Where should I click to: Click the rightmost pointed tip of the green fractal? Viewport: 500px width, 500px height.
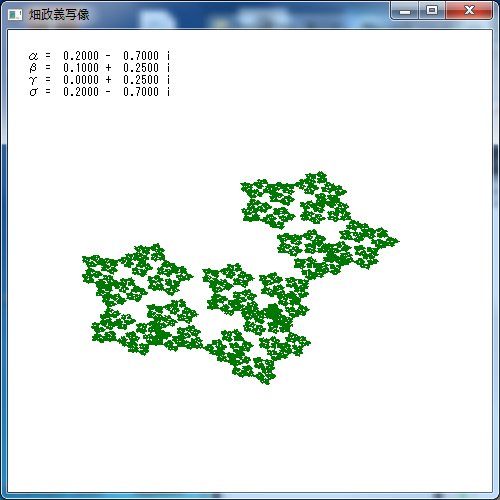[x=398, y=241]
